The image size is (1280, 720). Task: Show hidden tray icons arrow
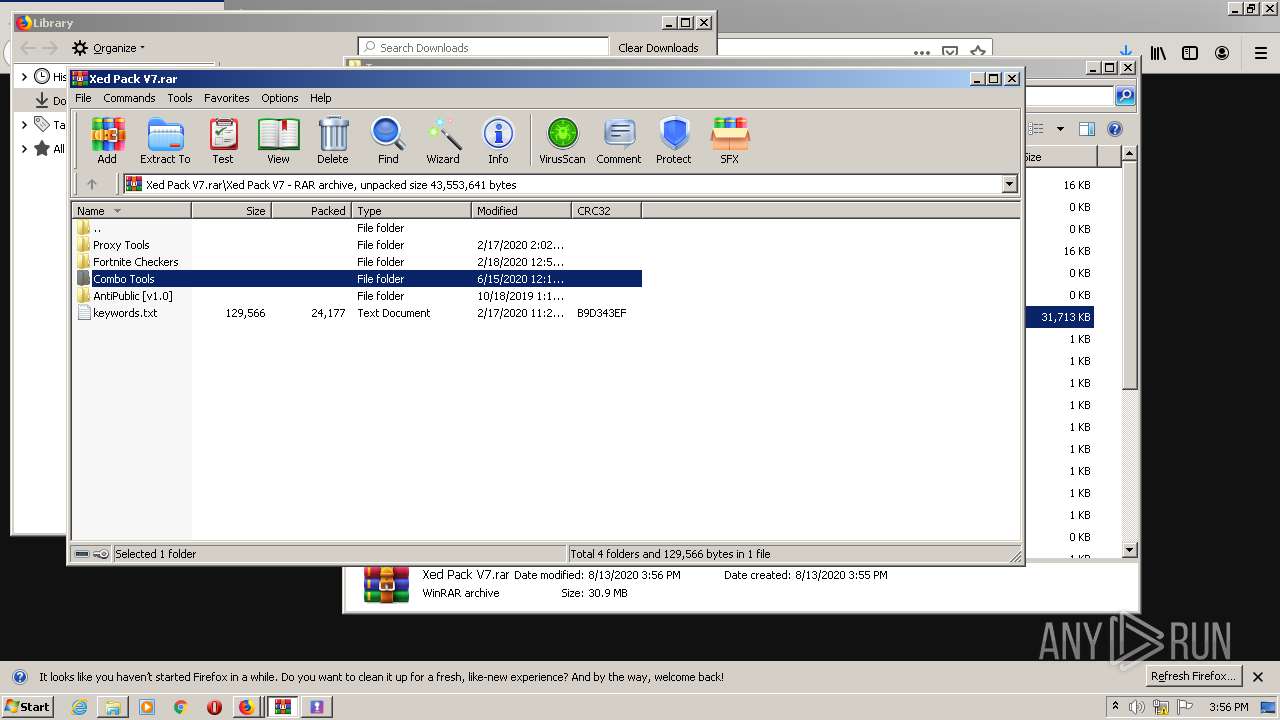point(1116,707)
